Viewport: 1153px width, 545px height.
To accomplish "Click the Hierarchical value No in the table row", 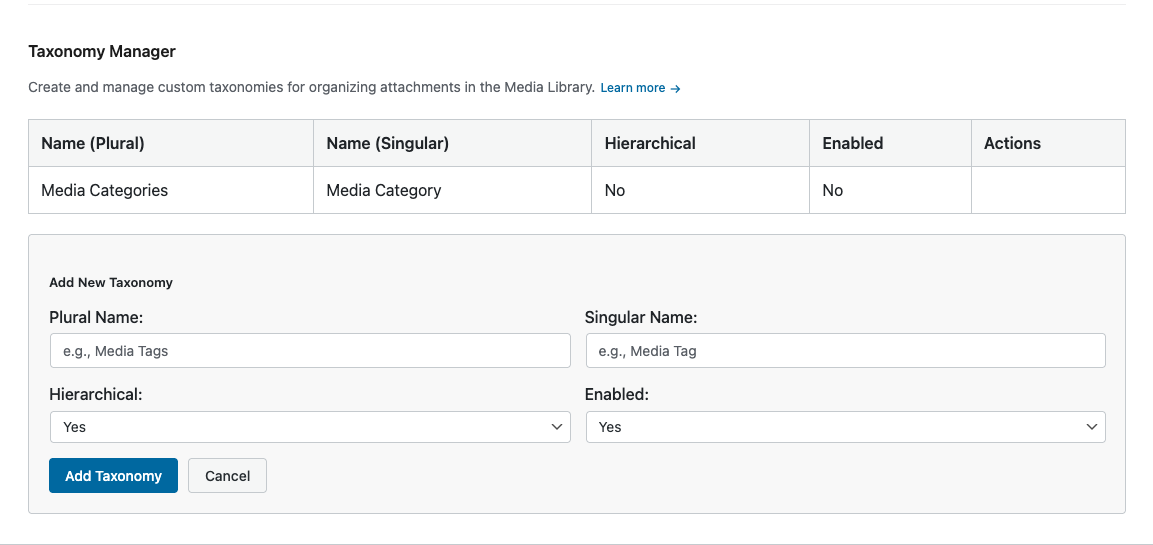I will click(615, 190).
